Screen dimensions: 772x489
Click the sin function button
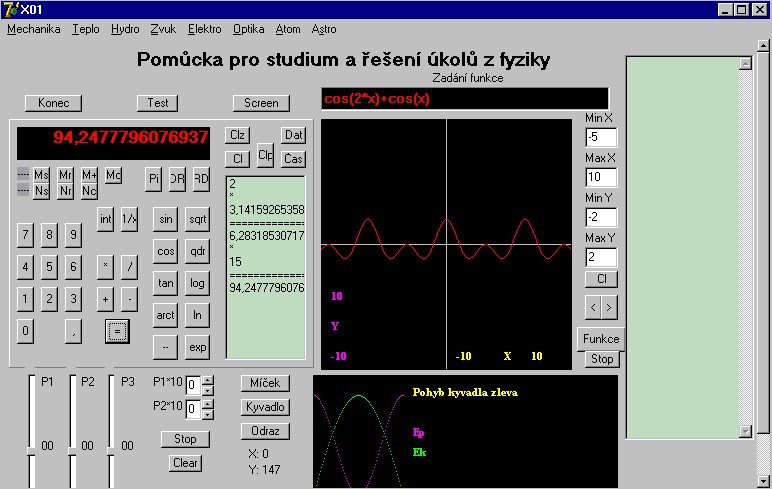pos(165,219)
